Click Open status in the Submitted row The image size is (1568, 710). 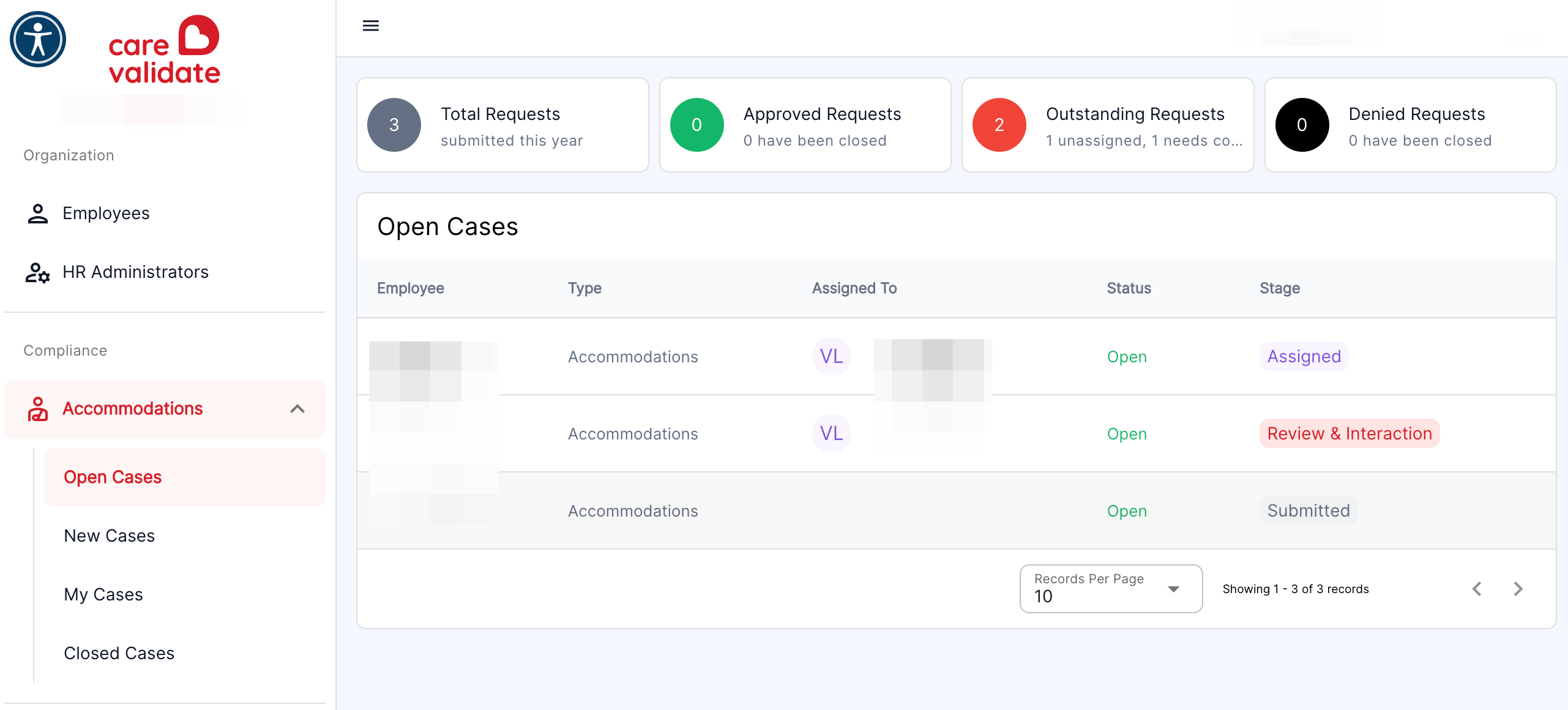coord(1127,511)
